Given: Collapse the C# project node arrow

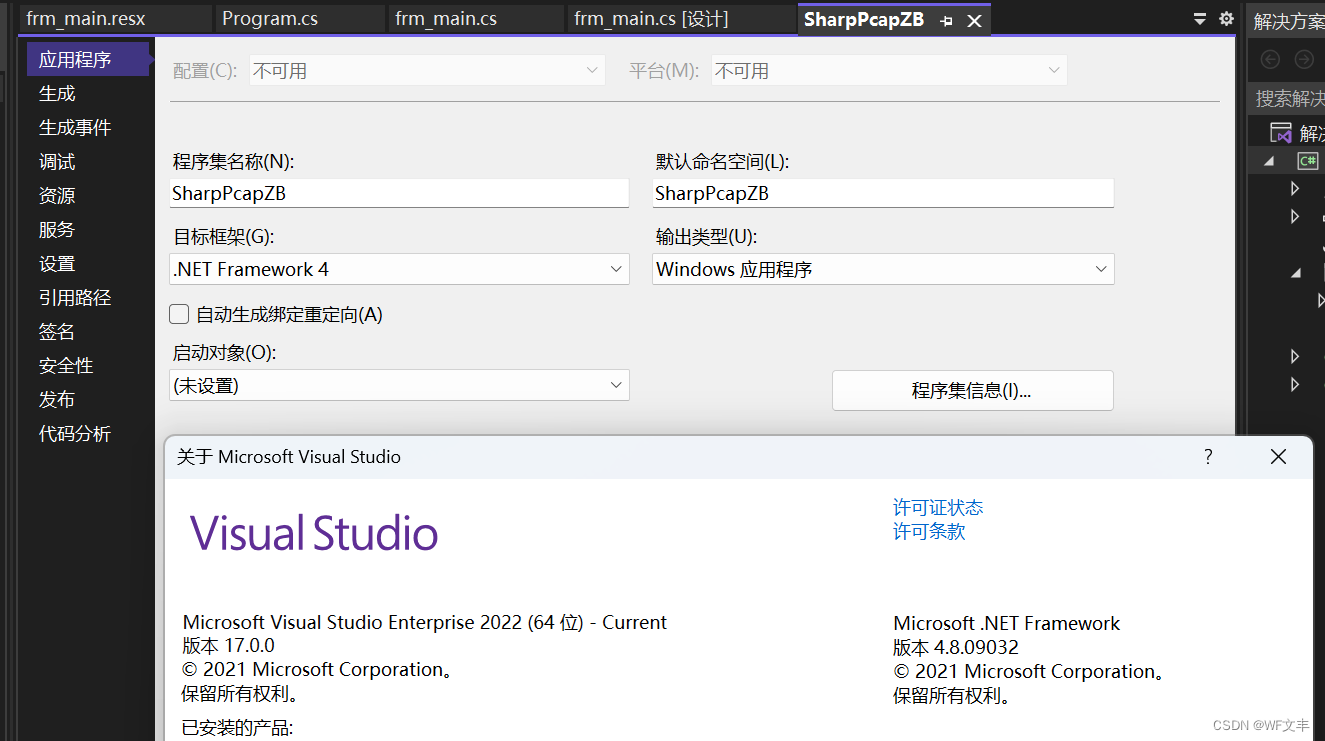Looking at the screenshot, I should 1269,161.
